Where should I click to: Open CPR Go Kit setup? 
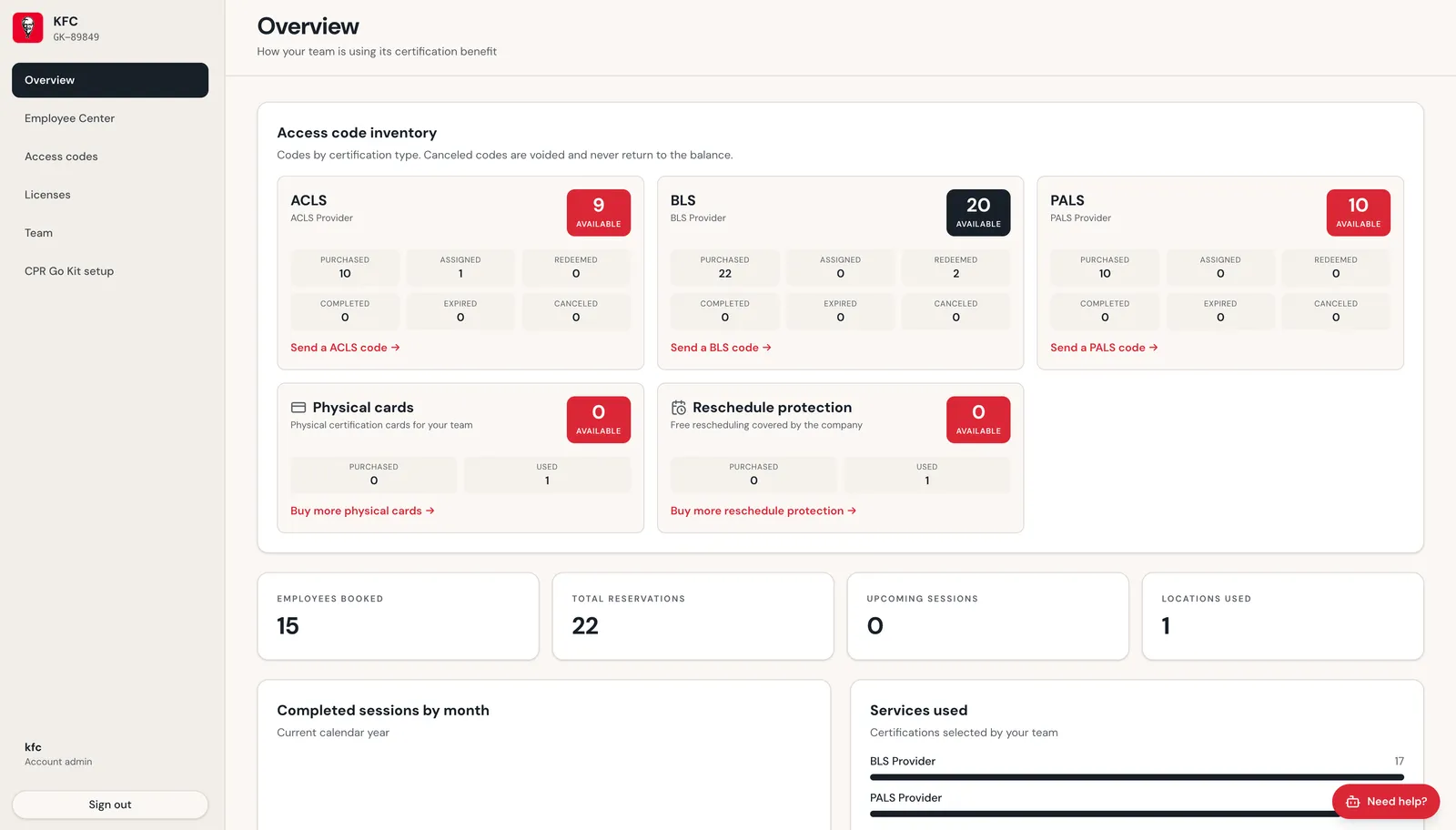110,271
